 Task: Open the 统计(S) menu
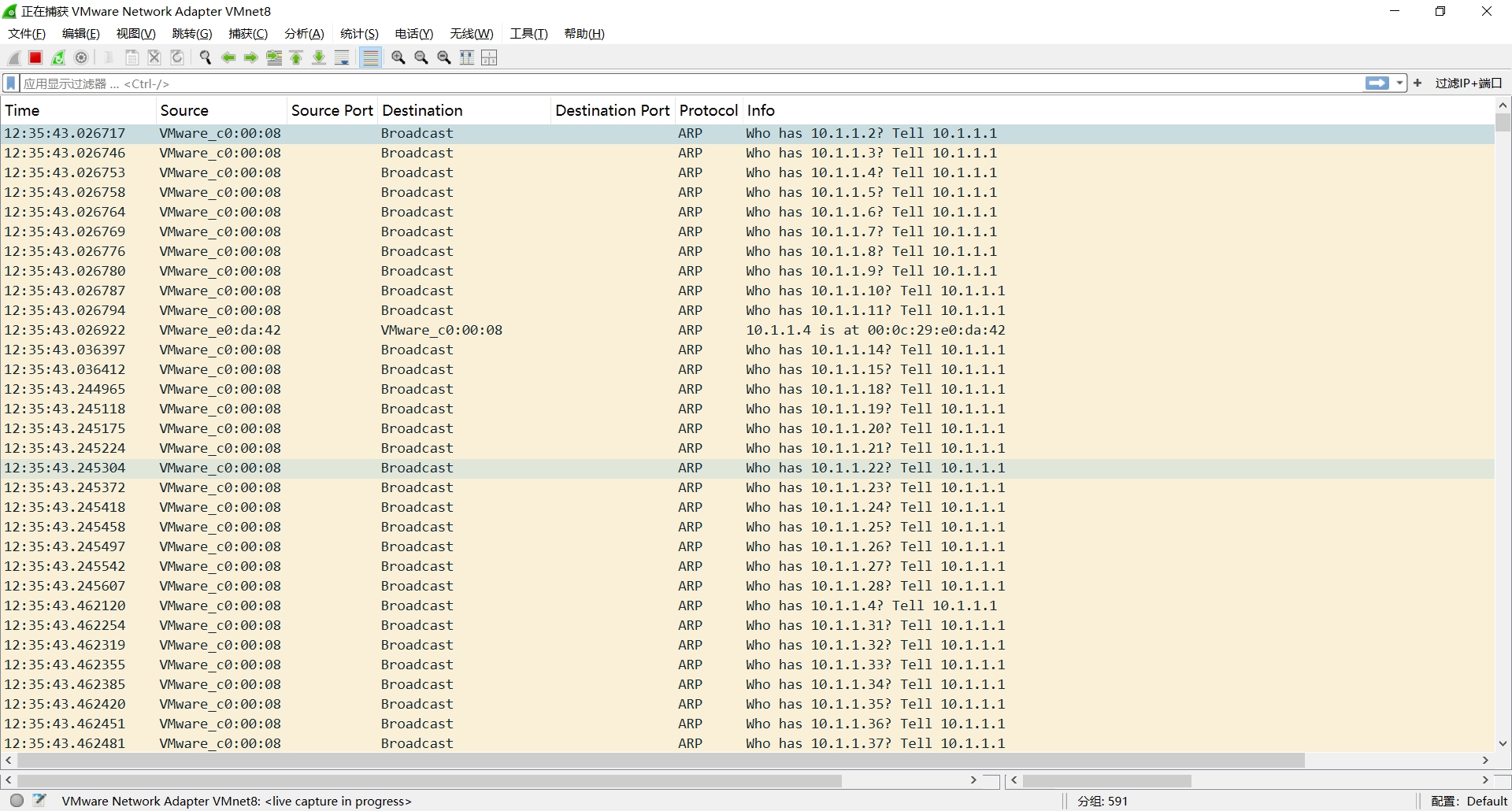(x=359, y=34)
